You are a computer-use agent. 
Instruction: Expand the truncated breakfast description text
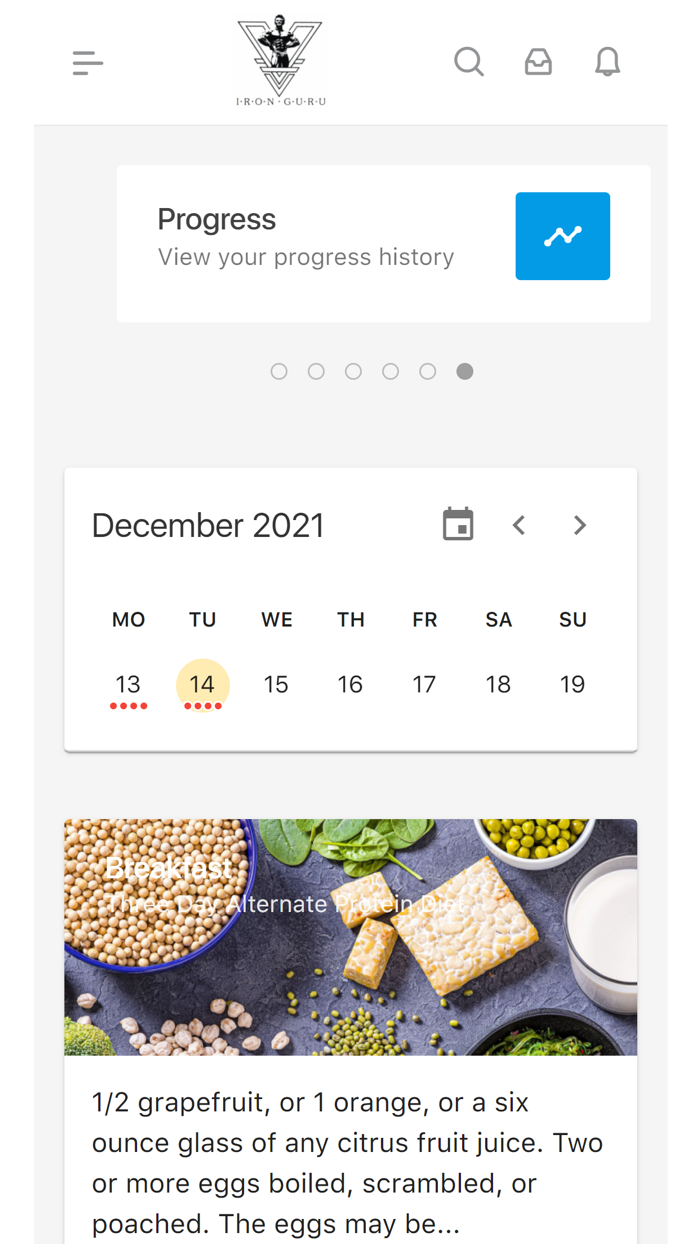click(348, 1163)
